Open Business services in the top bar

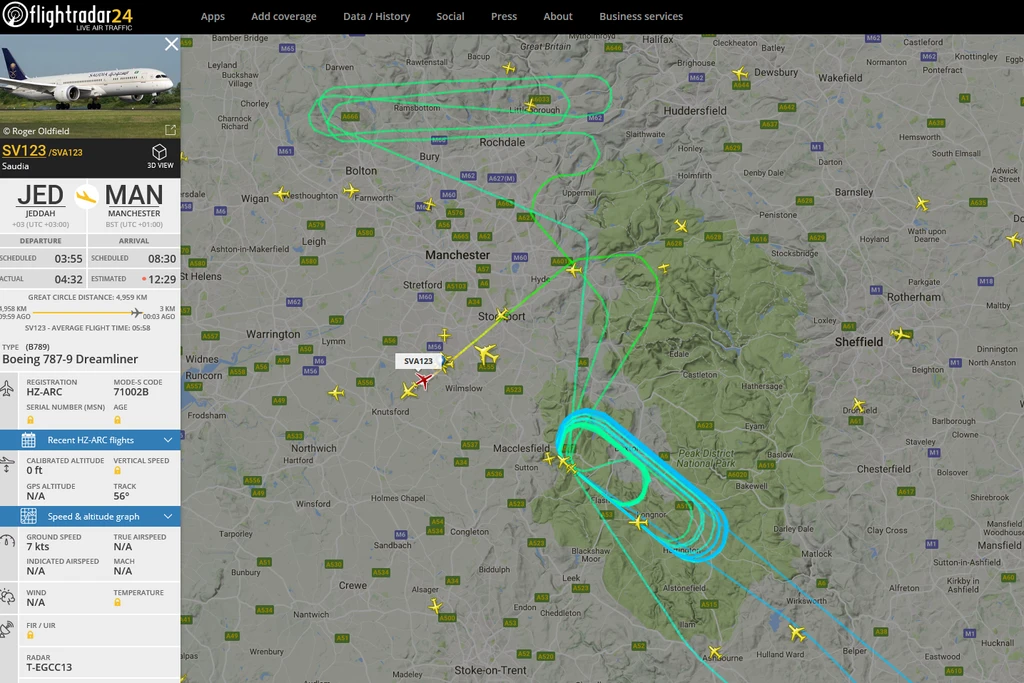point(641,16)
